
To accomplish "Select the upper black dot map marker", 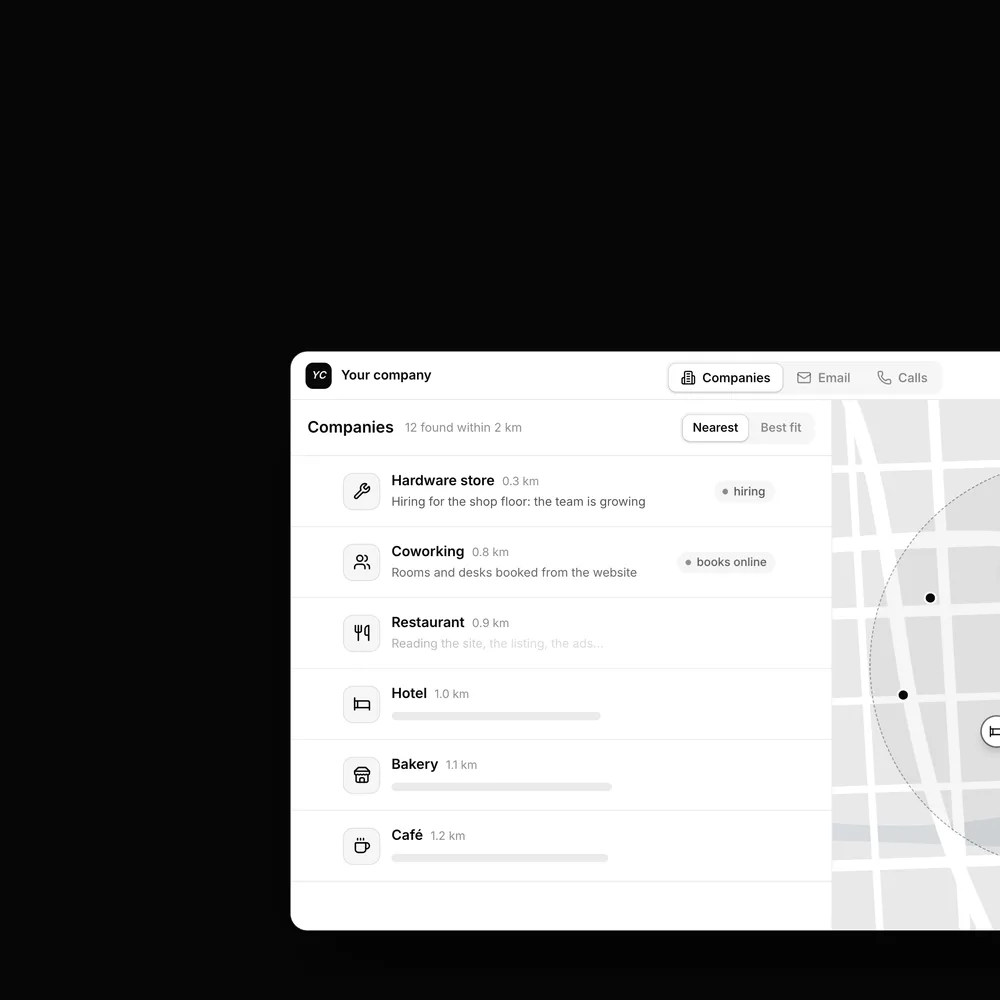I will coord(930,598).
